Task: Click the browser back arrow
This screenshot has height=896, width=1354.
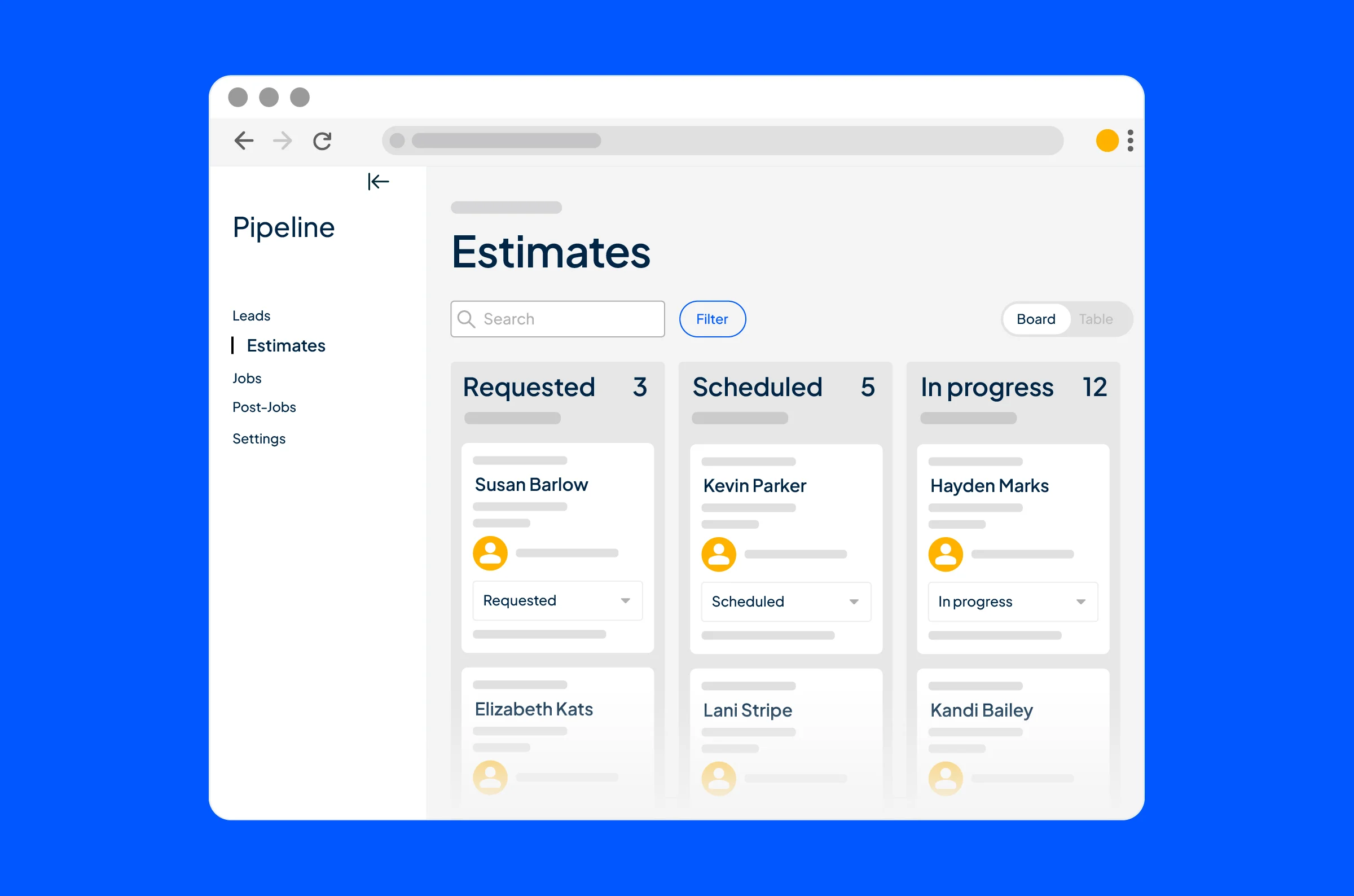Action: 244,140
